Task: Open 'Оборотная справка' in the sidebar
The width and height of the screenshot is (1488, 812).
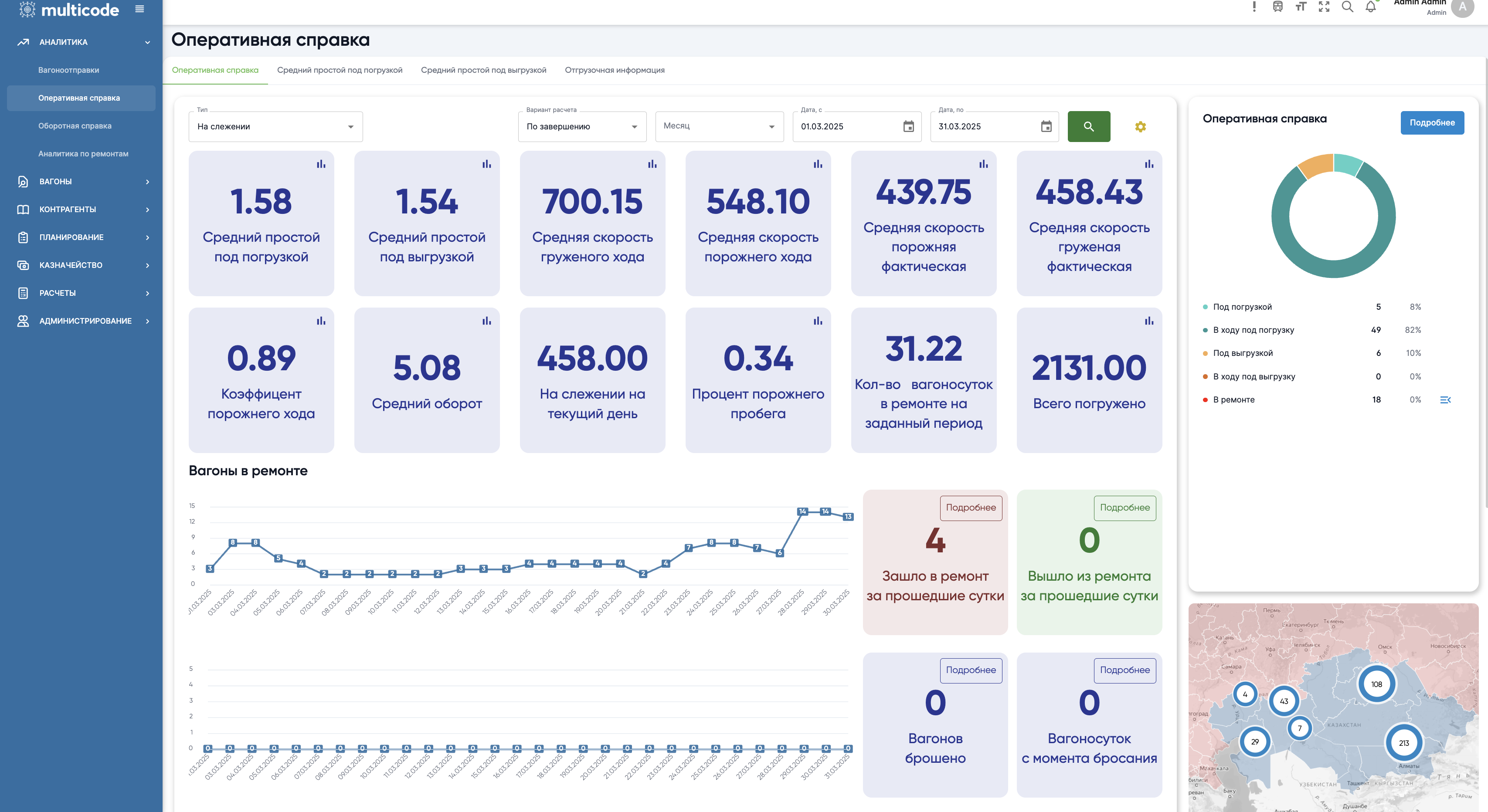Action: click(x=75, y=126)
